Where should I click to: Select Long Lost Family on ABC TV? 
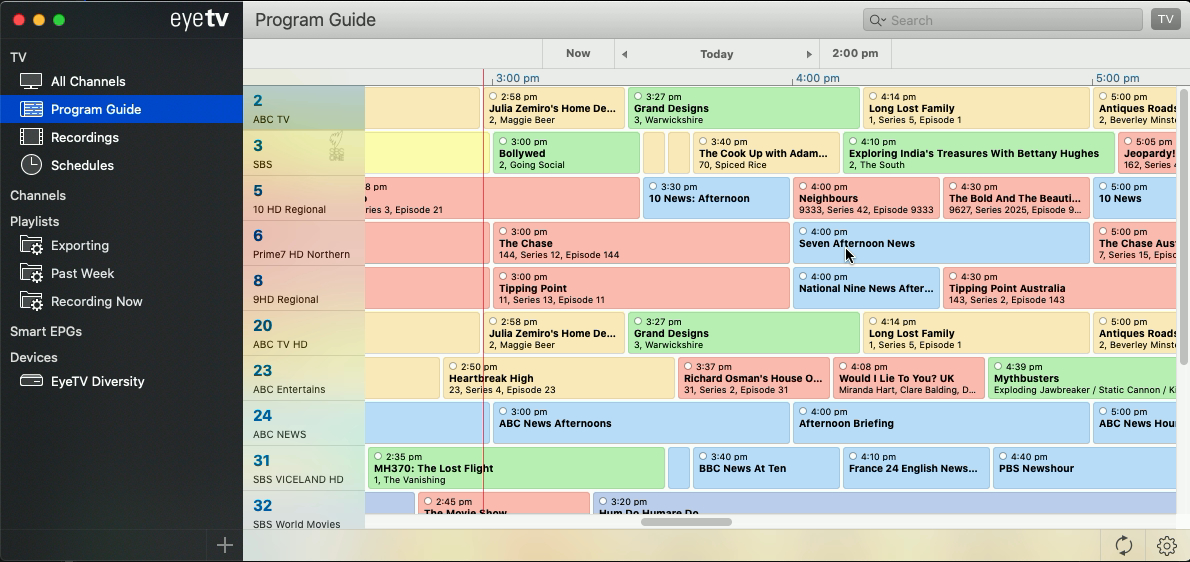(976, 108)
